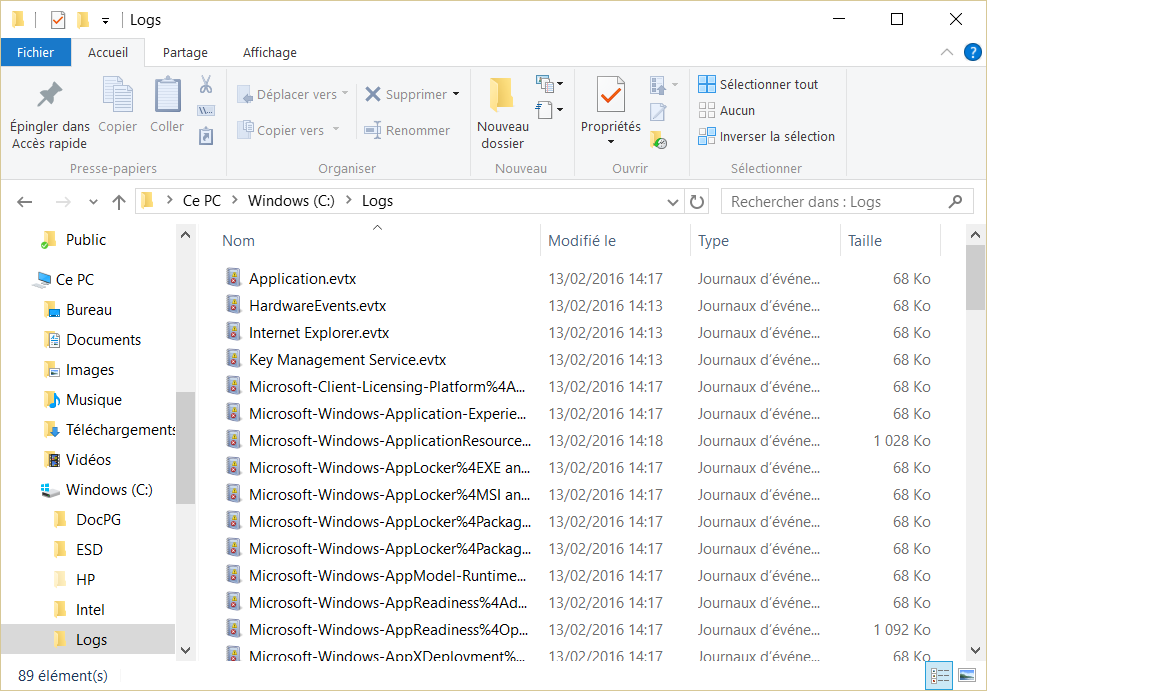Switch to the Partage tab
The height and width of the screenshot is (691, 1152).
point(185,52)
